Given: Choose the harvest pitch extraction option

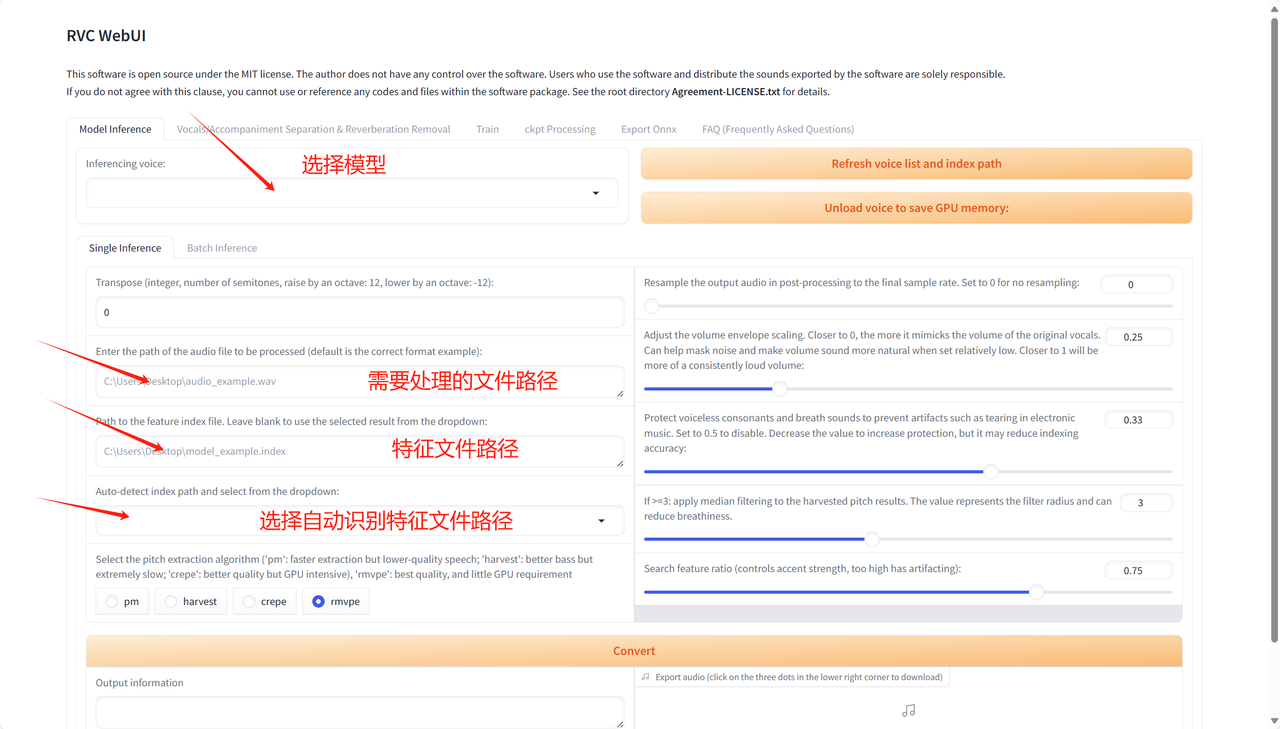Looking at the screenshot, I should tap(172, 602).
